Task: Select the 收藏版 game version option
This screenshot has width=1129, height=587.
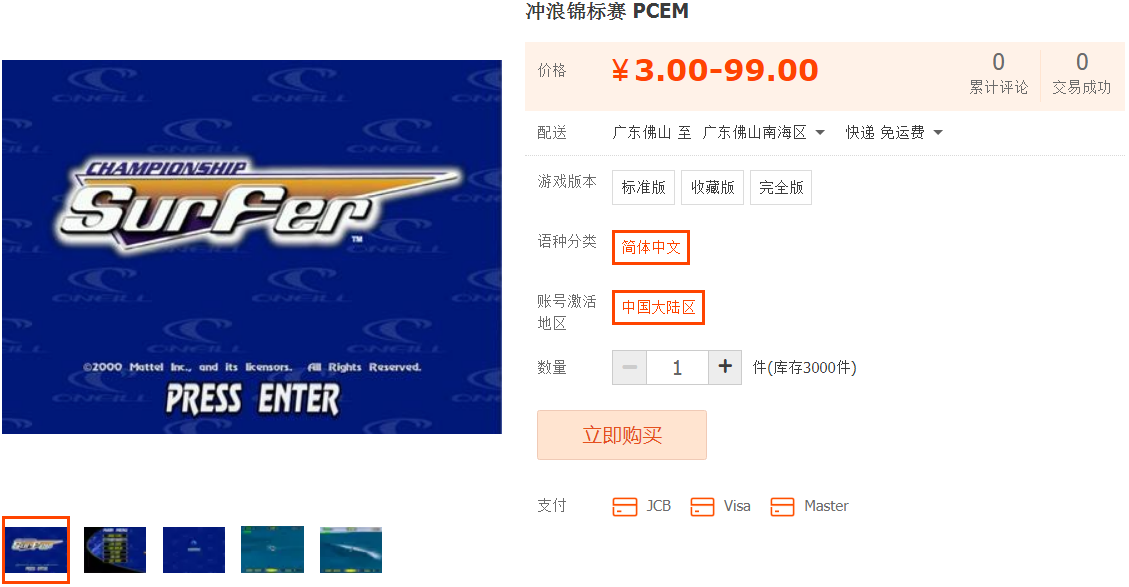Action: (x=712, y=187)
